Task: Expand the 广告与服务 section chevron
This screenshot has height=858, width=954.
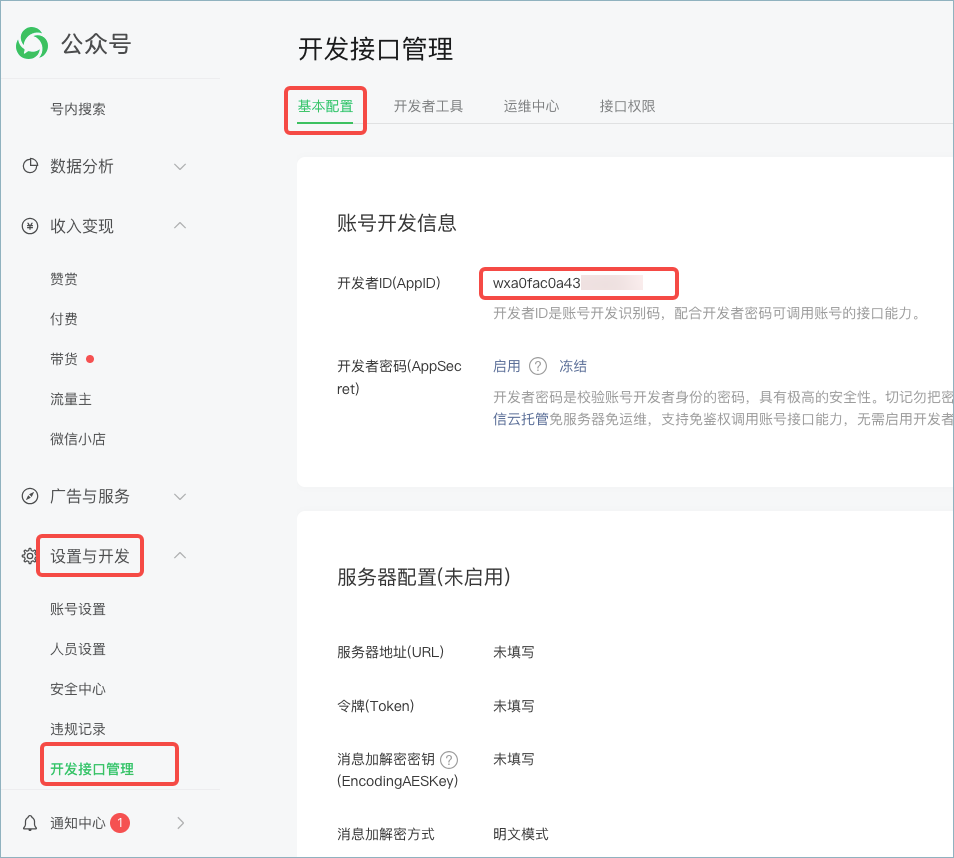Action: [180, 497]
